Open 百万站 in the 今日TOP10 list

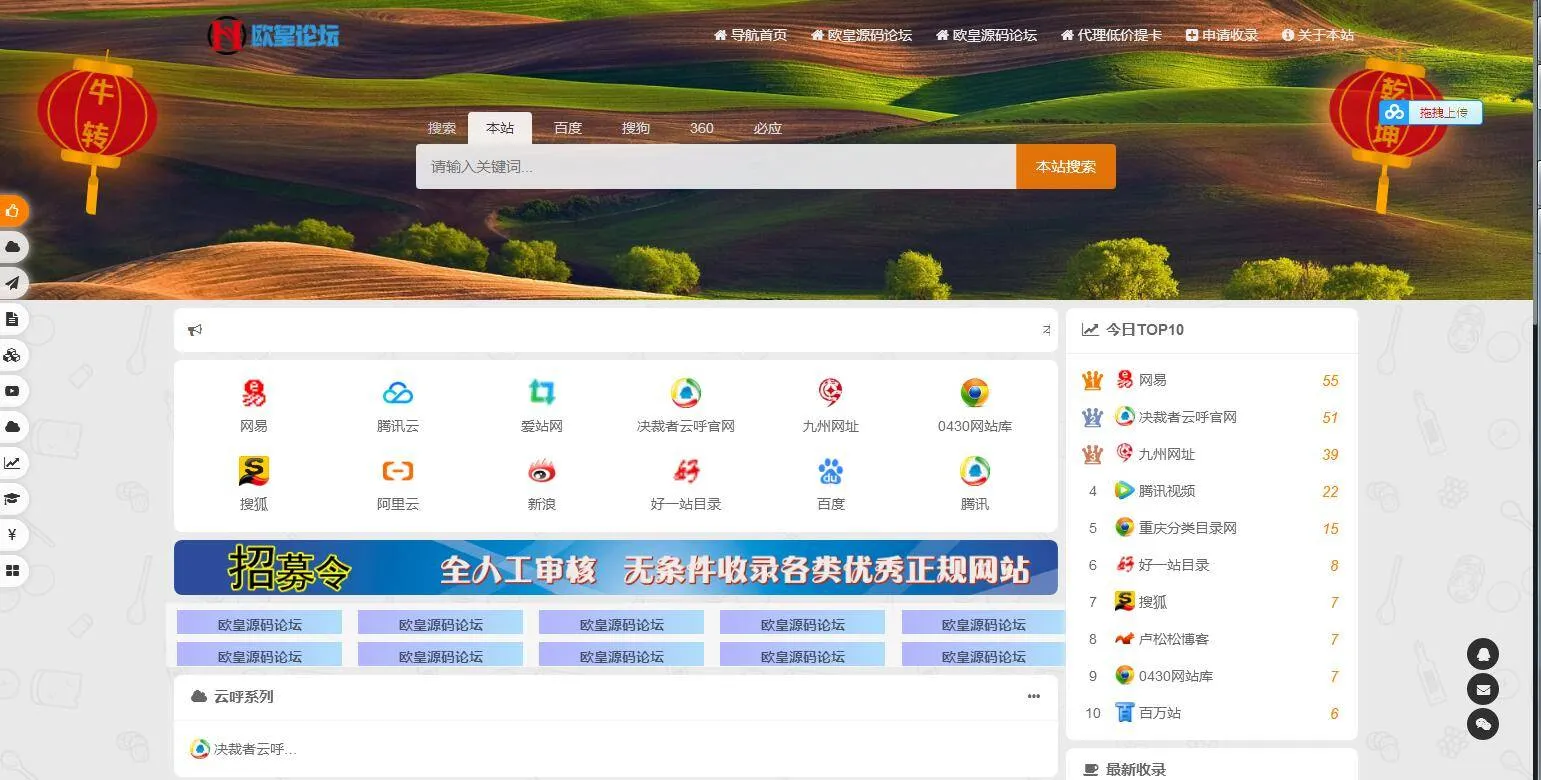point(1160,713)
